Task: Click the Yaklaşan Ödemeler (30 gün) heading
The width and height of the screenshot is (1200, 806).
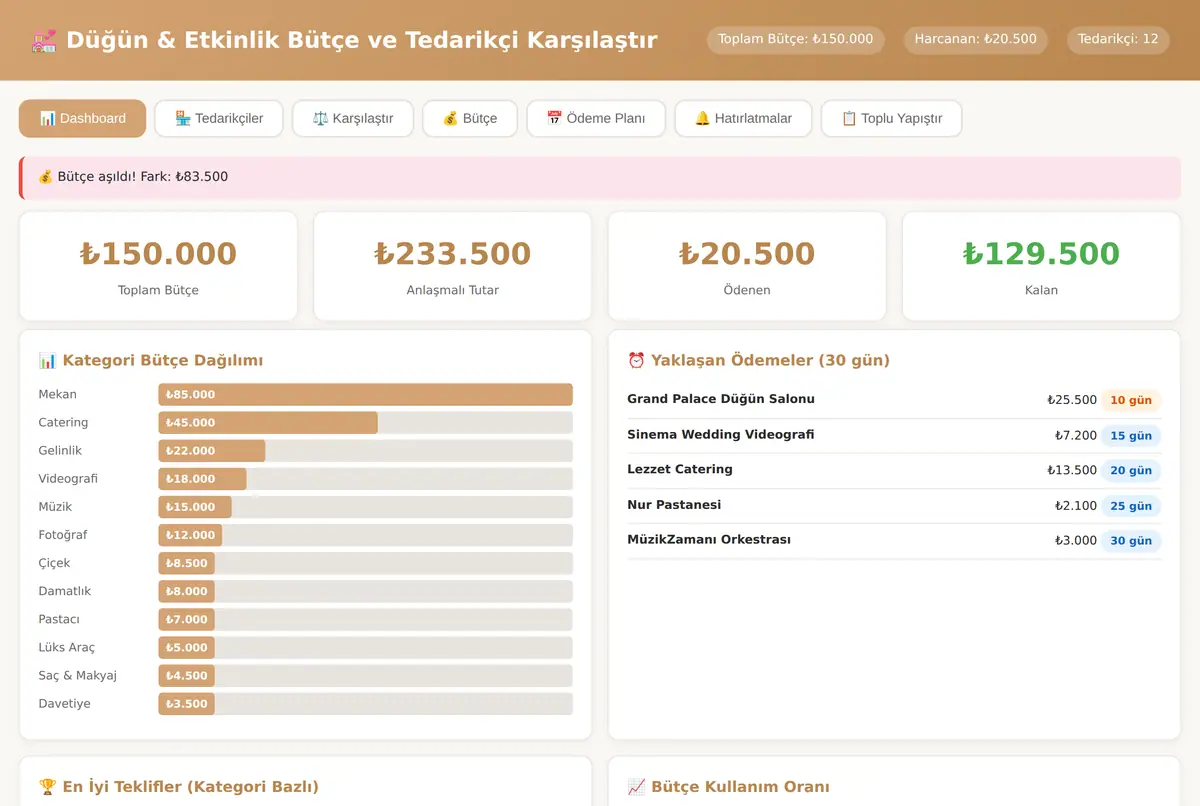Action: click(758, 360)
